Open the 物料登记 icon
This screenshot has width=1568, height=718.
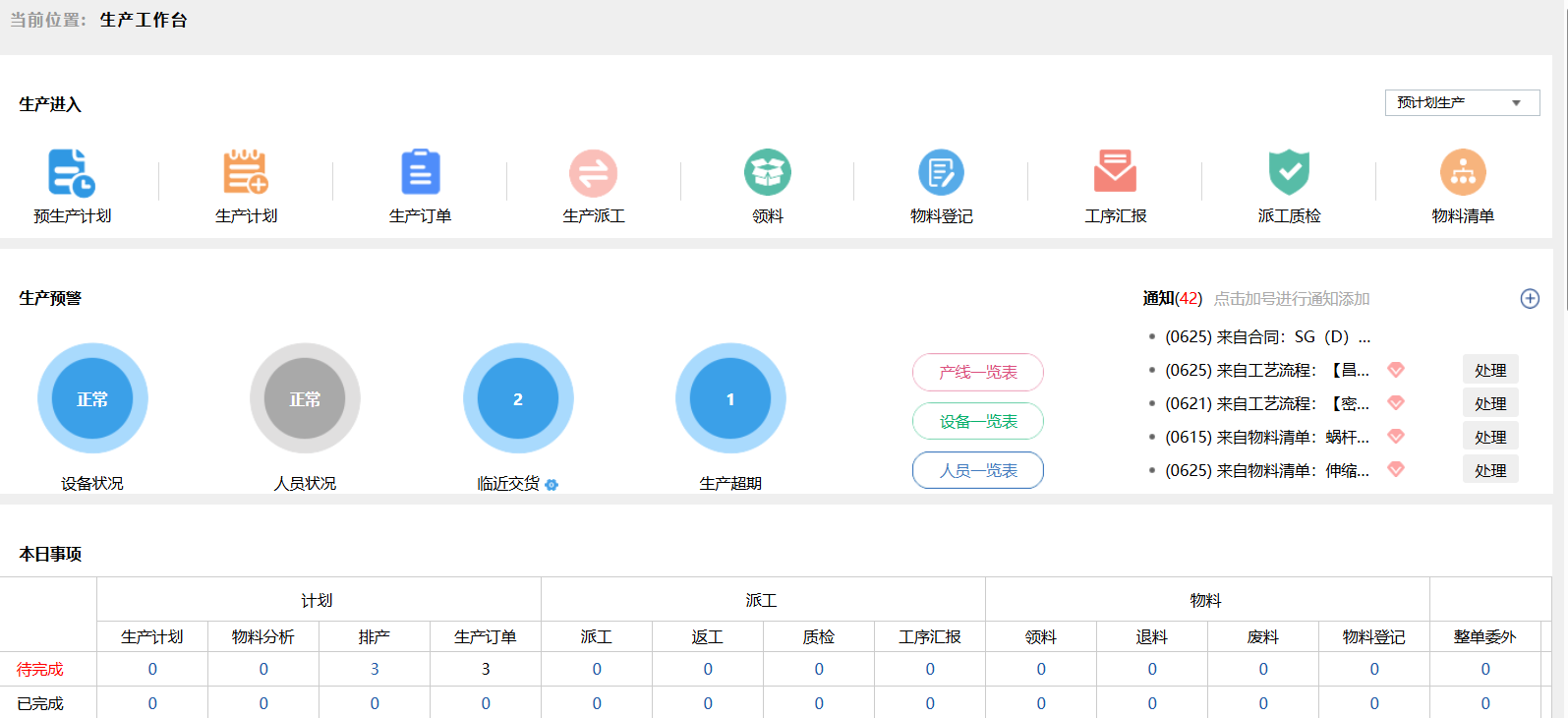941,173
